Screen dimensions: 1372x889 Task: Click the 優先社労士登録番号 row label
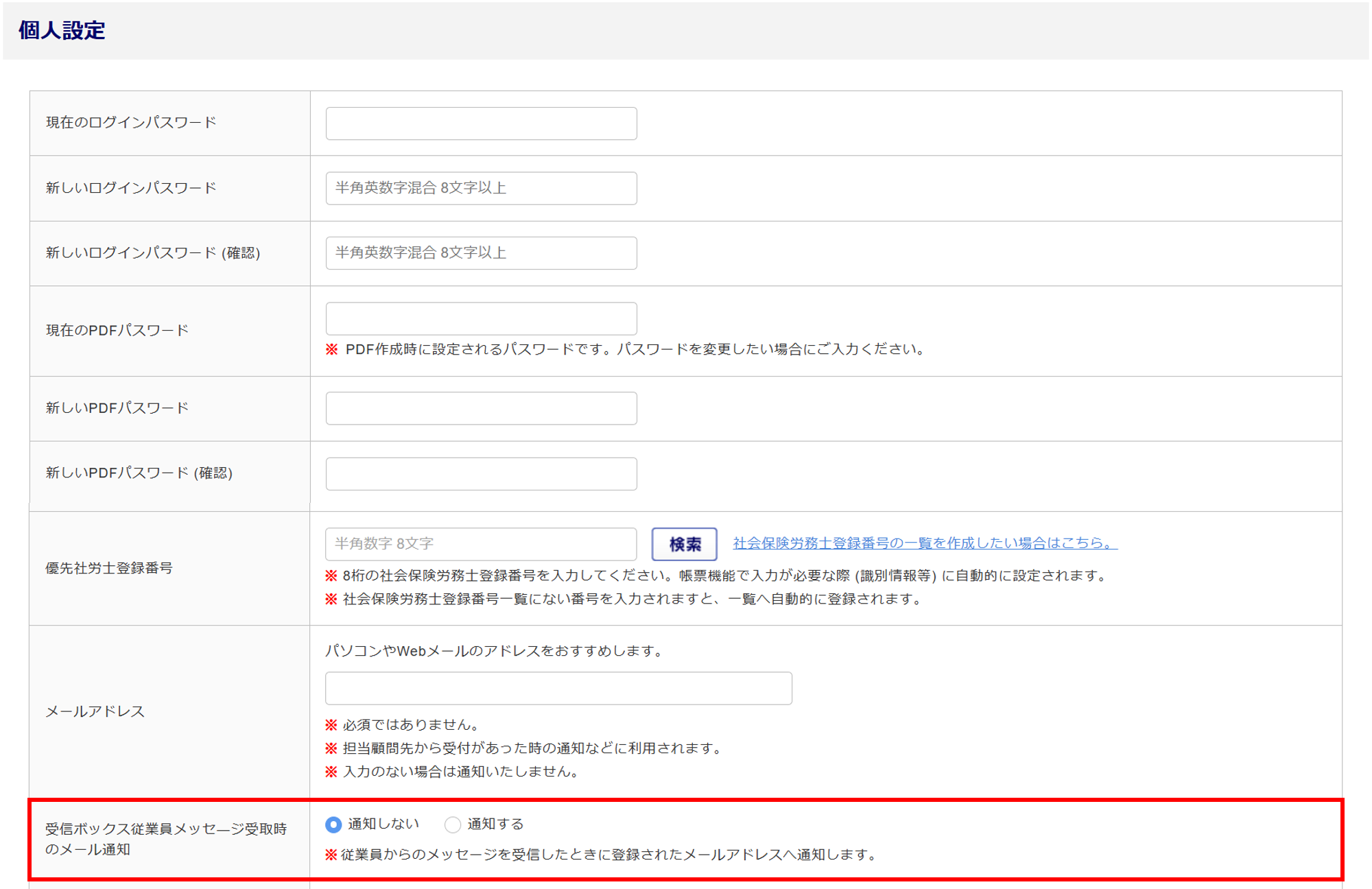[x=109, y=568]
